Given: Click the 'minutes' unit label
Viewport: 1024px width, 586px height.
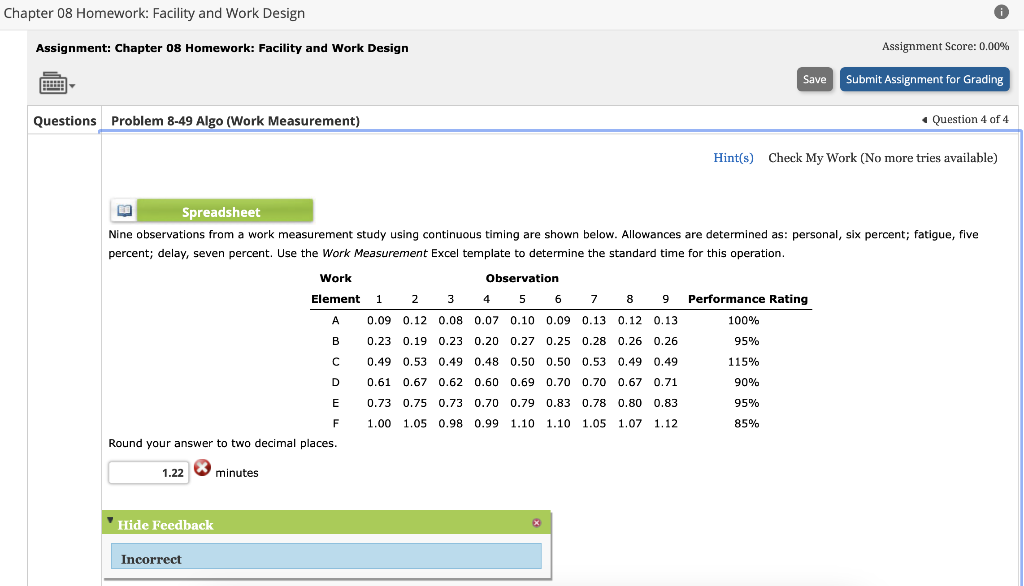Looking at the screenshot, I should click(237, 473).
